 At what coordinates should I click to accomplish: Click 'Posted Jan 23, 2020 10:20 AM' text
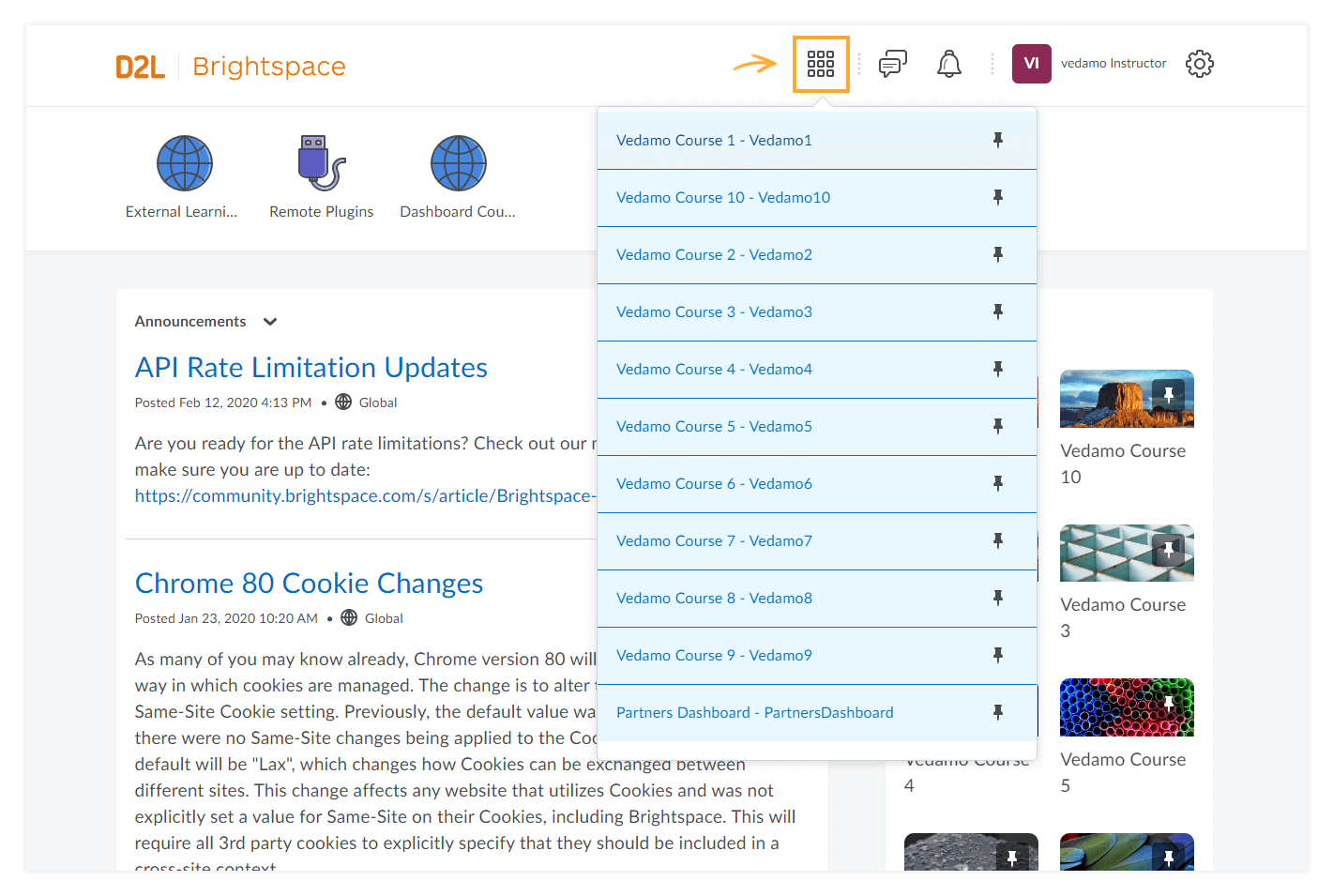pos(226,618)
